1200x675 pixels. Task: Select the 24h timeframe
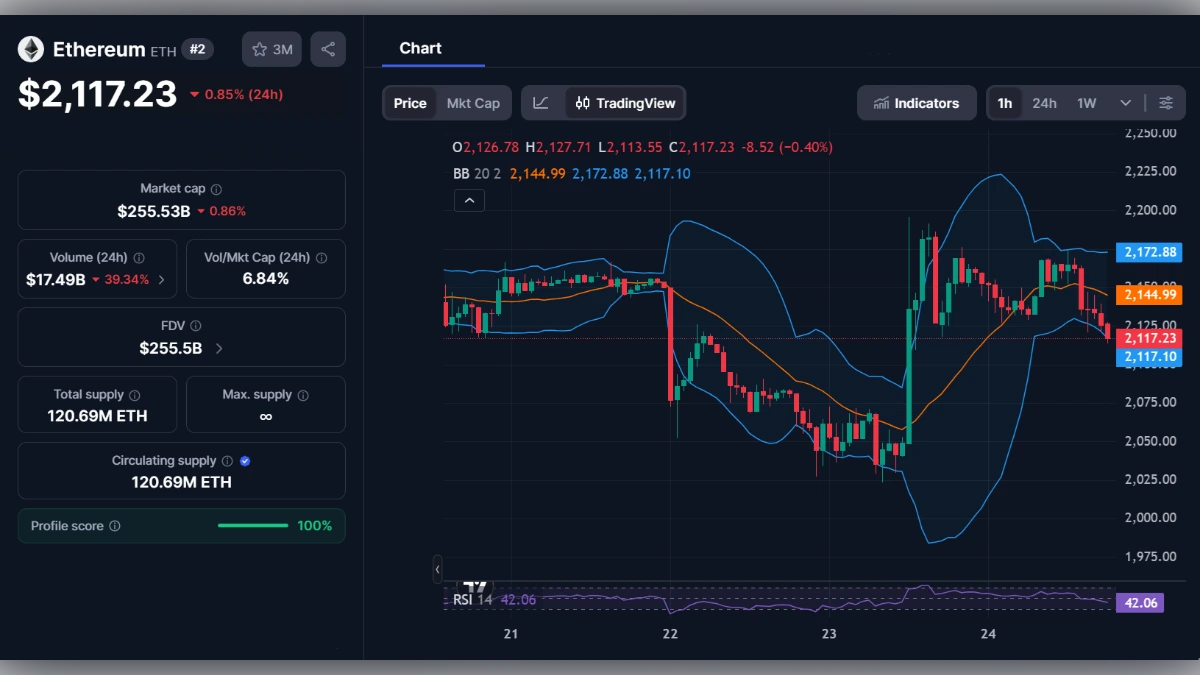coord(1044,102)
